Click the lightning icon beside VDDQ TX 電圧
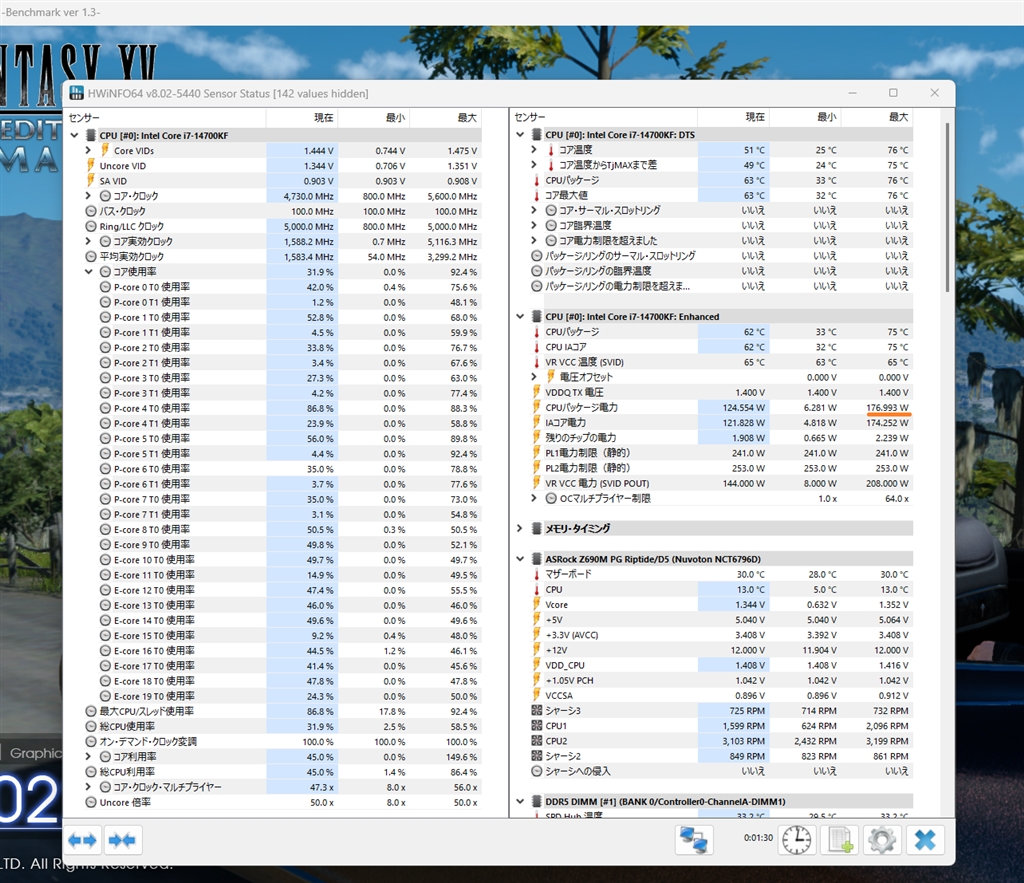 [537, 393]
